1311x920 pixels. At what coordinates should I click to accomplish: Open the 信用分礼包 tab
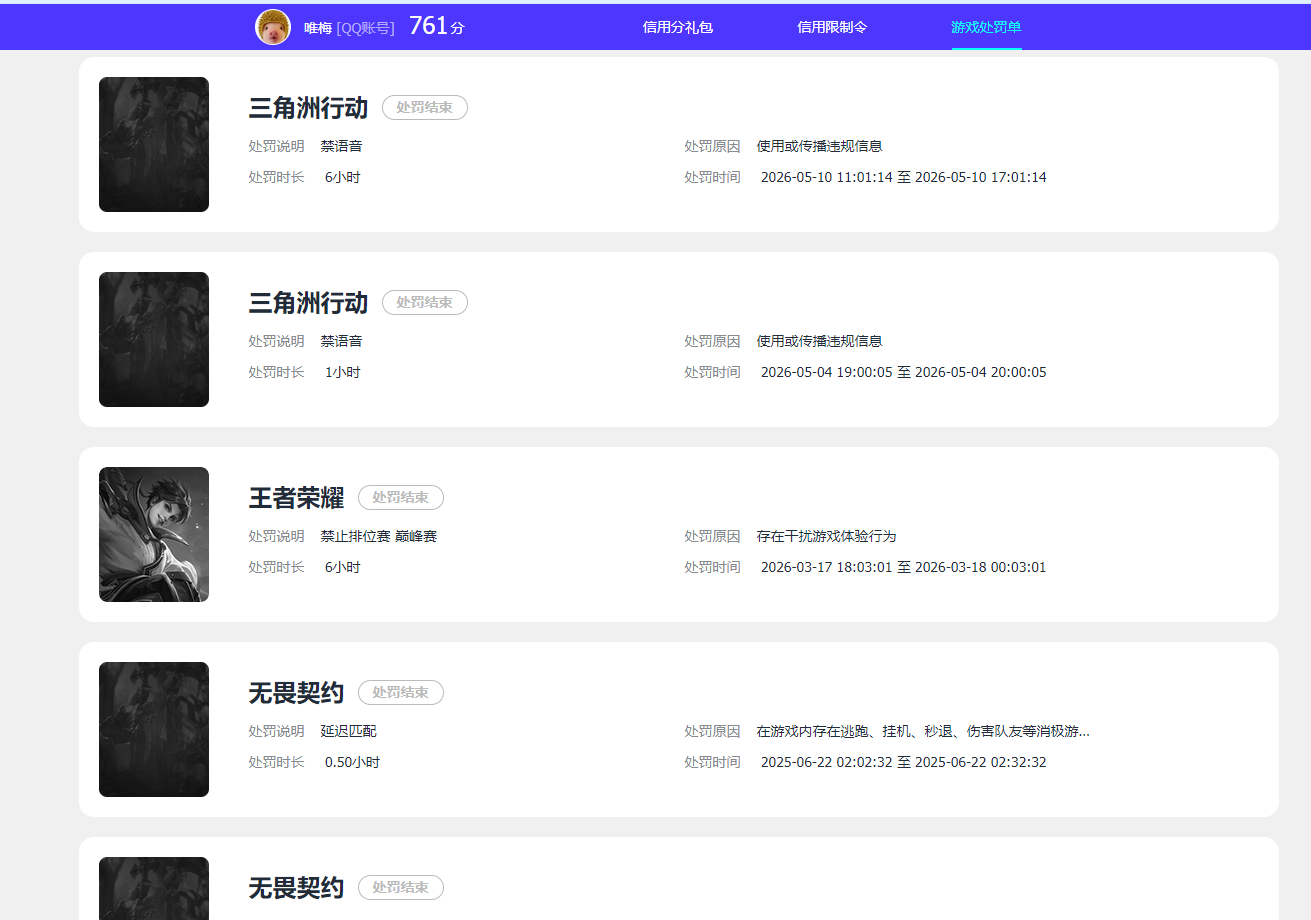(678, 27)
